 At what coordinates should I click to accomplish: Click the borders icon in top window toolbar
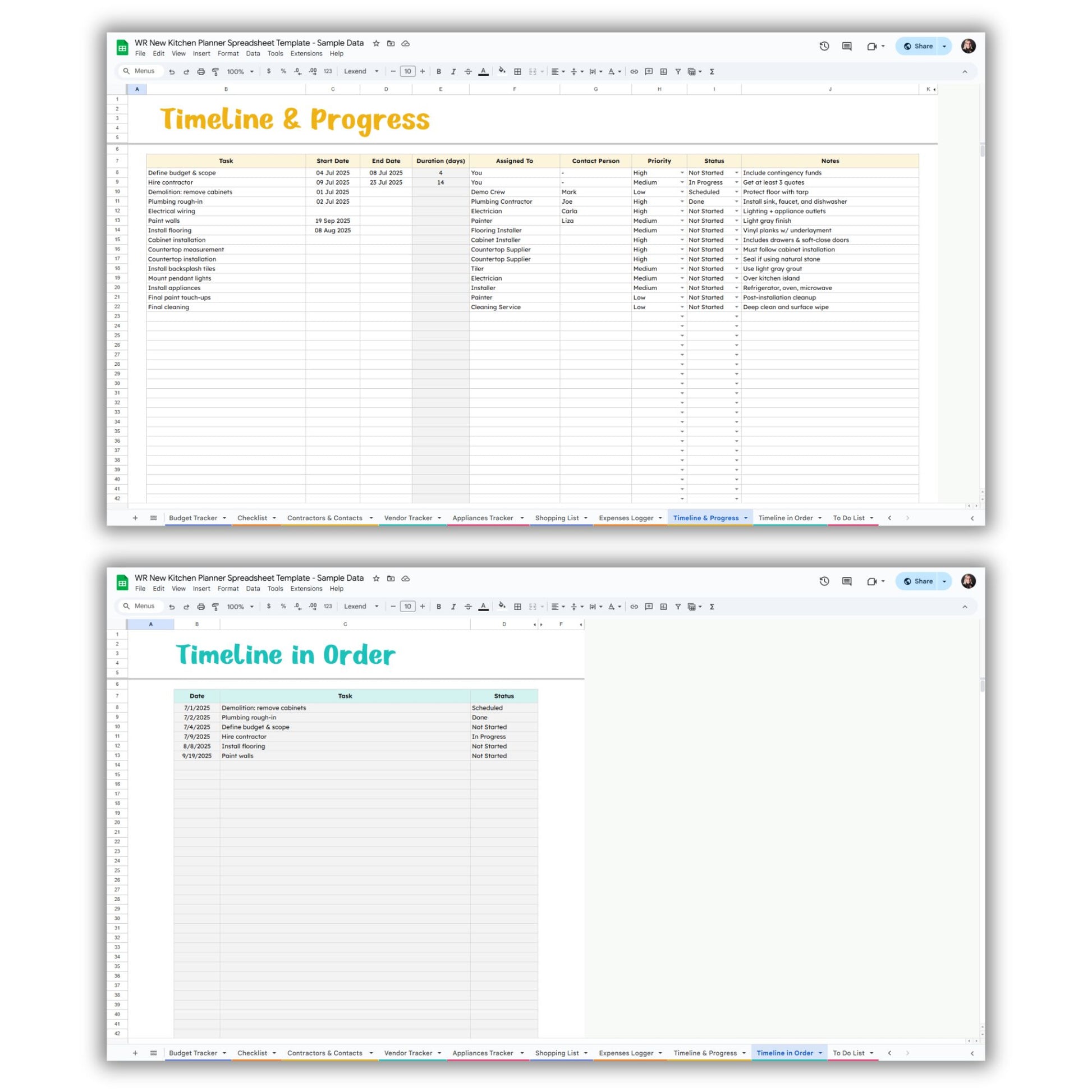point(517,72)
